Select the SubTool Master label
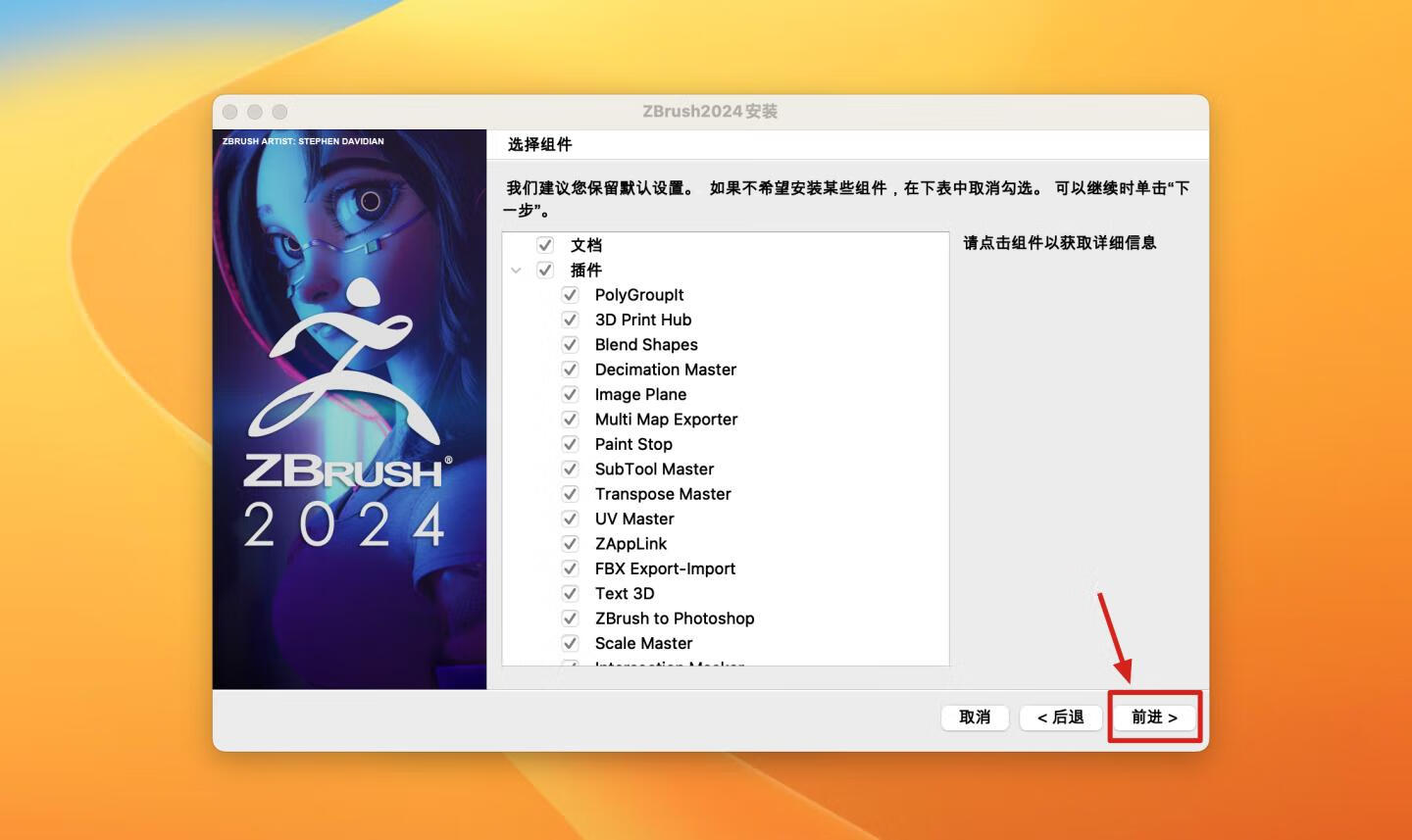The width and height of the screenshot is (1412, 840). pyautogui.click(x=654, y=469)
